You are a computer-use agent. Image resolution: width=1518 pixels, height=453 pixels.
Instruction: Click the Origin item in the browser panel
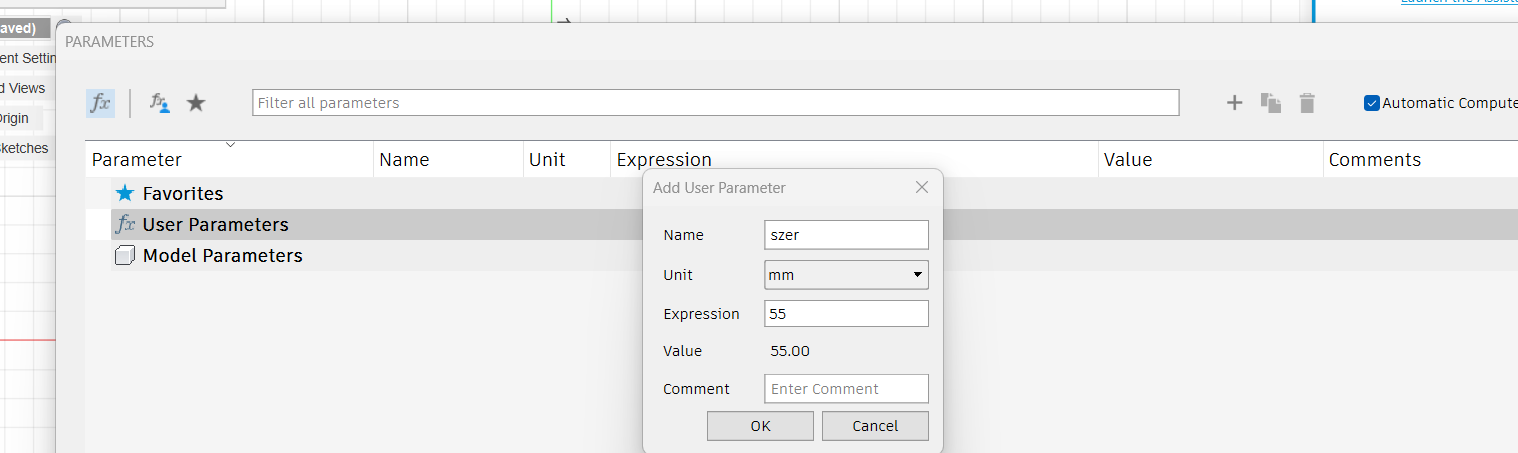pyautogui.click(x=14, y=118)
